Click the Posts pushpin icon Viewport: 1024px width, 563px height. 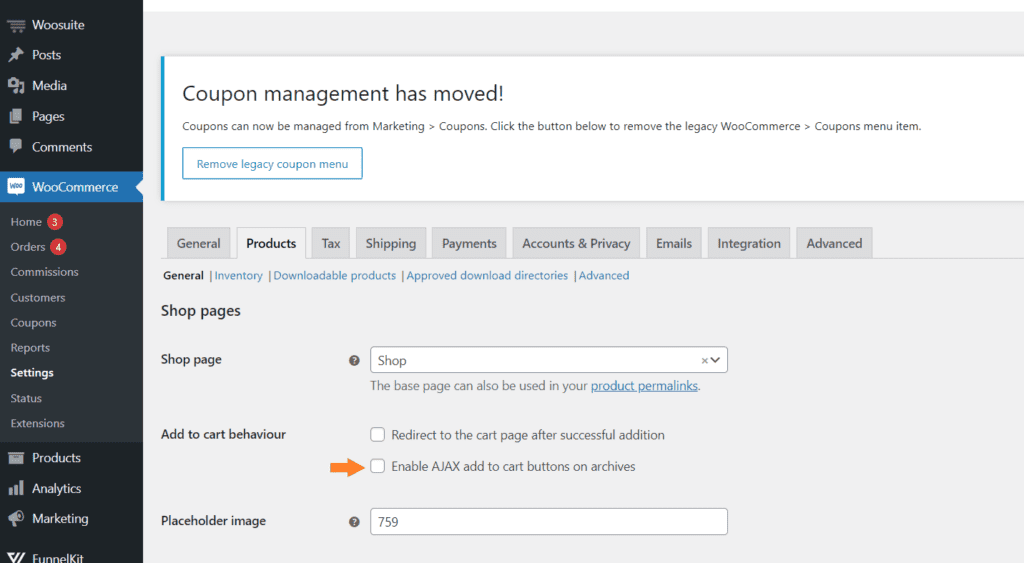(16, 55)
